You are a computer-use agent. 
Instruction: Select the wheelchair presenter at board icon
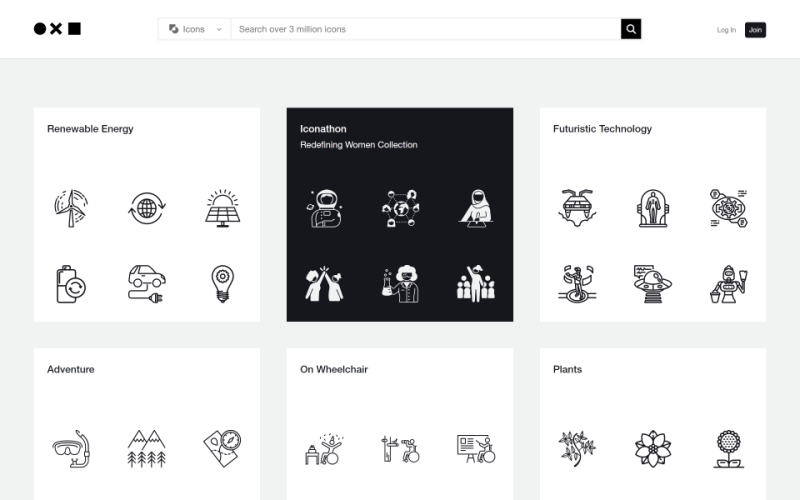(x=476, y=449)
